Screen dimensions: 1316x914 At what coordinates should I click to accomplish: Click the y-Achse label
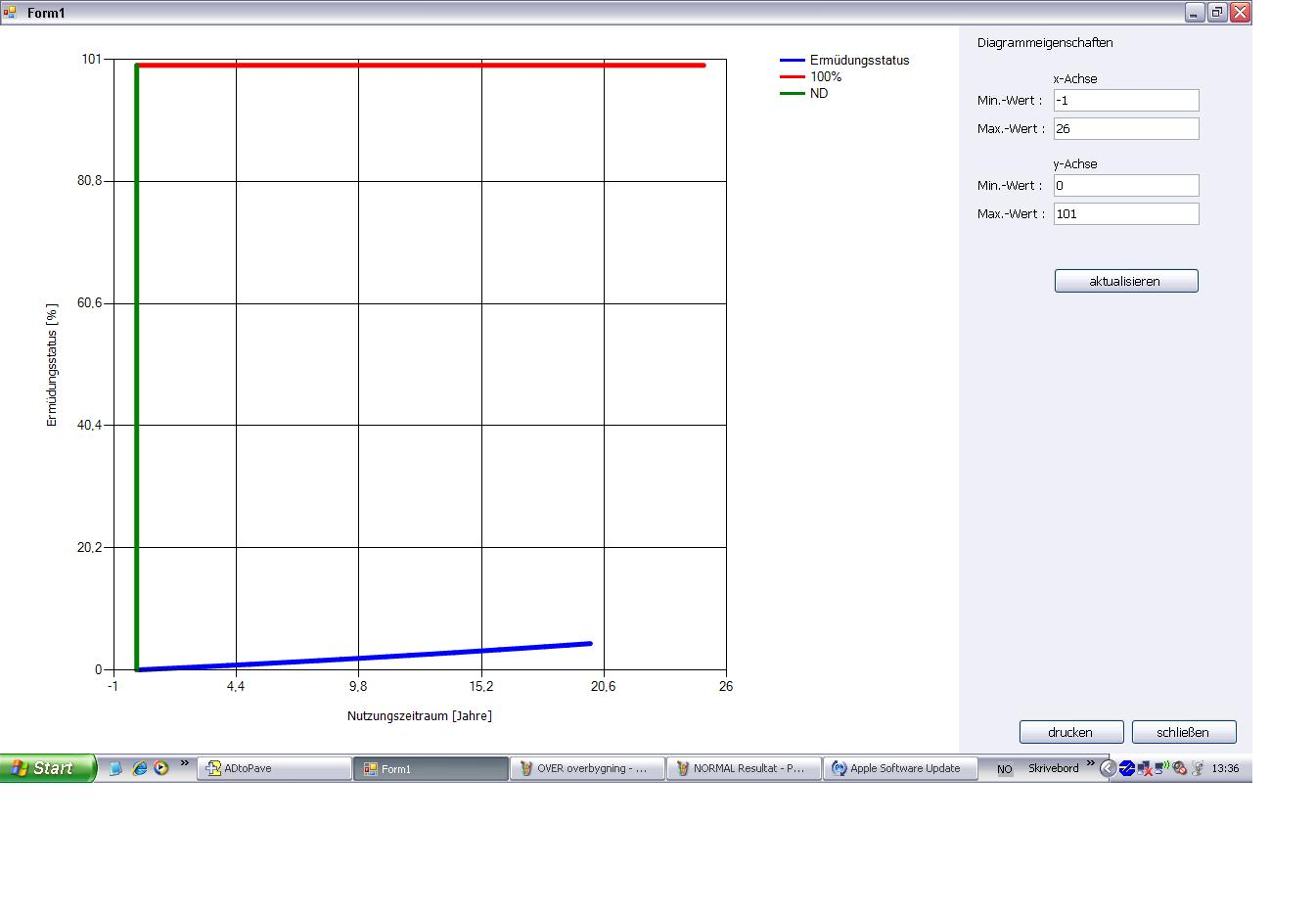coord(1074,164)
